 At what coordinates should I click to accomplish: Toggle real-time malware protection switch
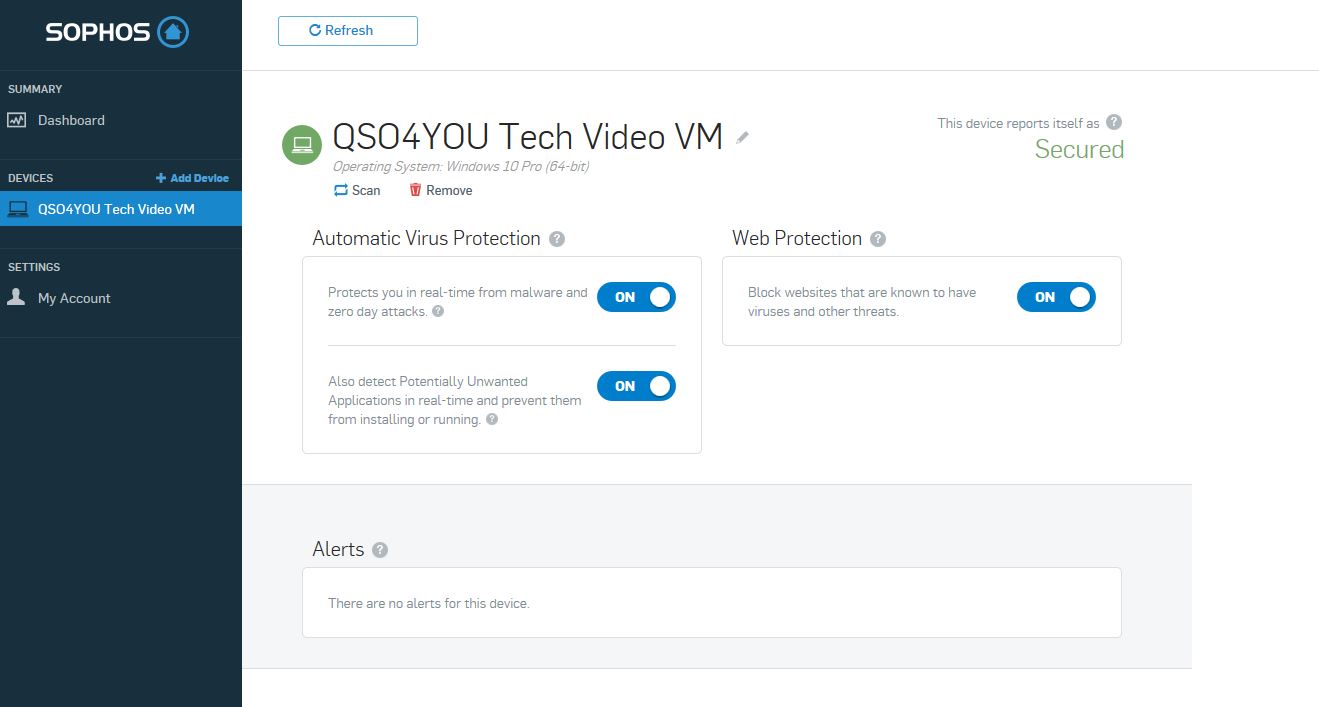[636, 297]
